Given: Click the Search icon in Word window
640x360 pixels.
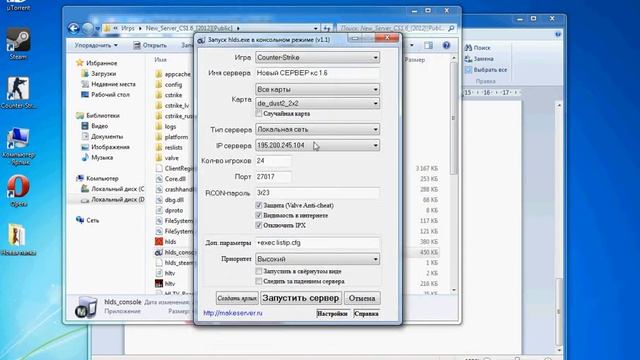Looking at the screenshot, I should (x=468, y=48).
